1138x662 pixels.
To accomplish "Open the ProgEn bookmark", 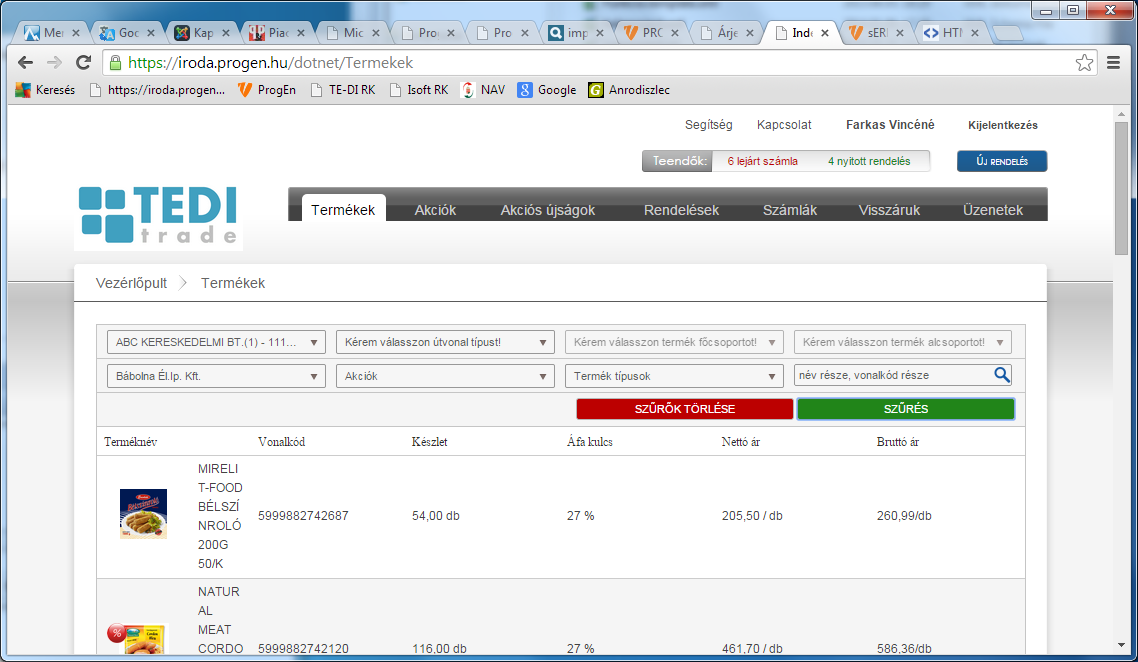I will 267,90.
